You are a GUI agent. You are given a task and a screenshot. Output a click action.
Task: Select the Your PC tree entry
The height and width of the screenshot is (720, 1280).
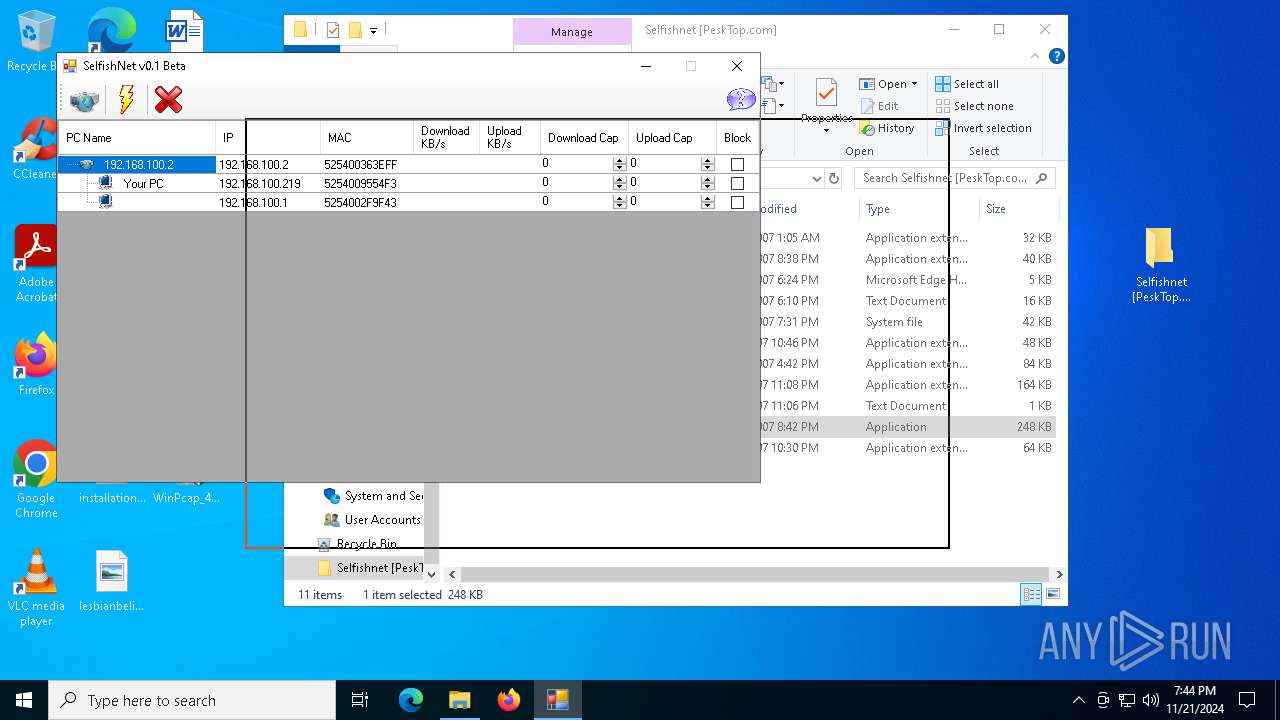[143, 184]
